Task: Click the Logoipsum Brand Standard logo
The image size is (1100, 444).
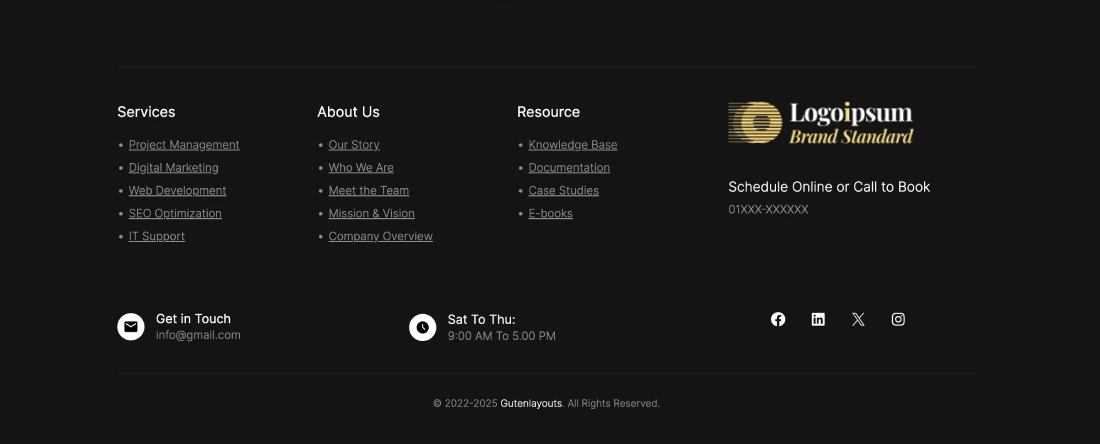Action: (x=821, y=123)
